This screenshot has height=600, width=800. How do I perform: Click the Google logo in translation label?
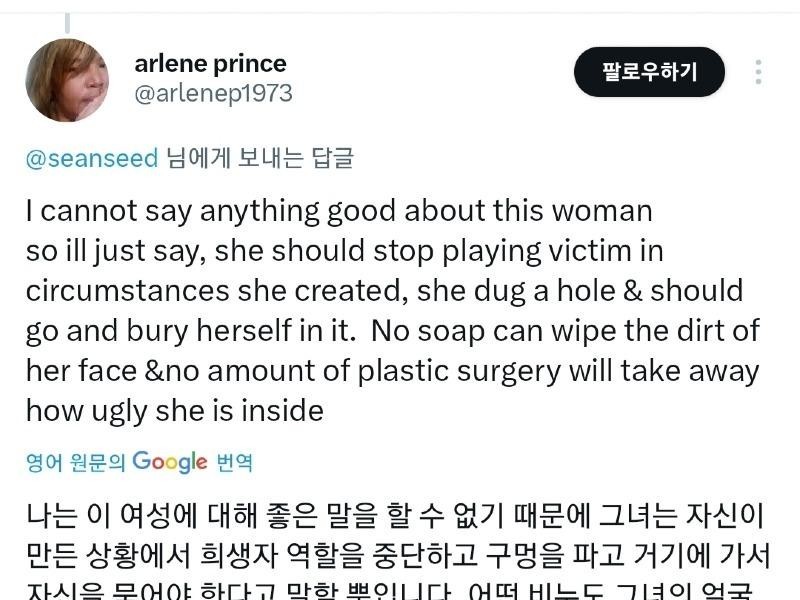(170, 461)
